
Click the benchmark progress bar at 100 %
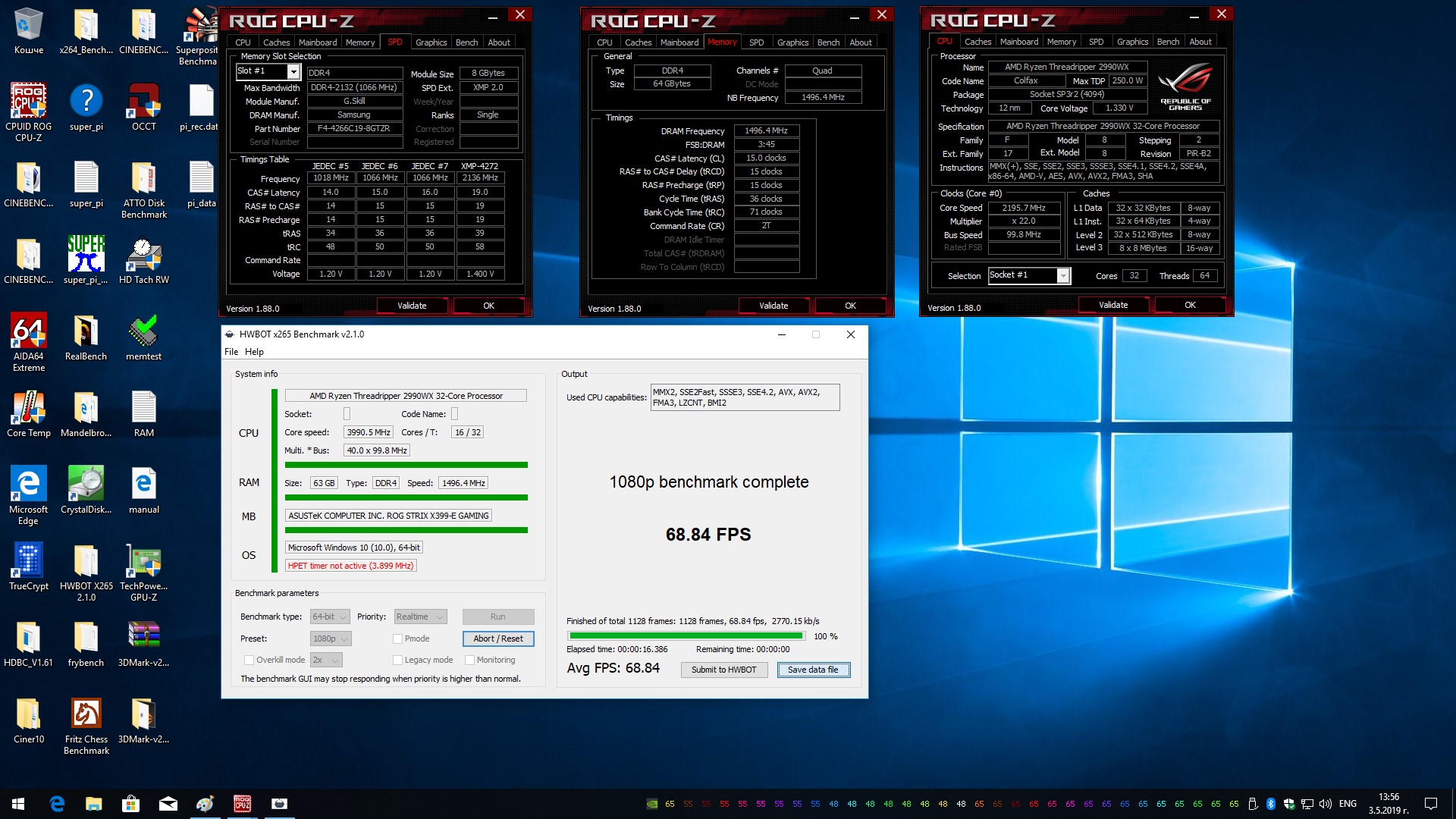pos(686,636)
